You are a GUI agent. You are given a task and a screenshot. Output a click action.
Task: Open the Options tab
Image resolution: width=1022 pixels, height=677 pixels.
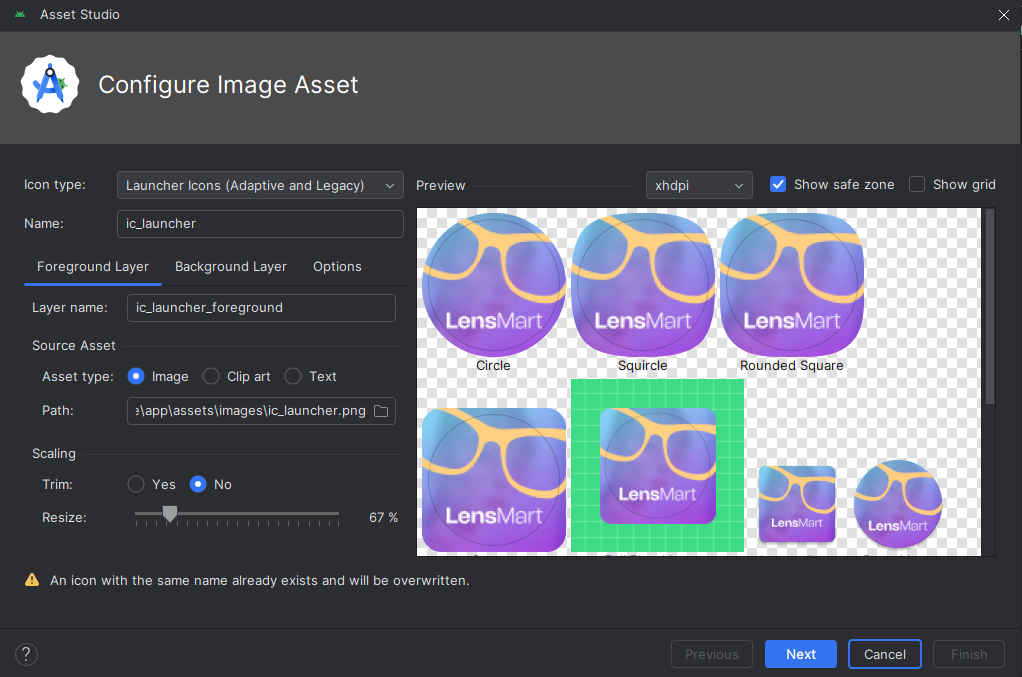337,267
